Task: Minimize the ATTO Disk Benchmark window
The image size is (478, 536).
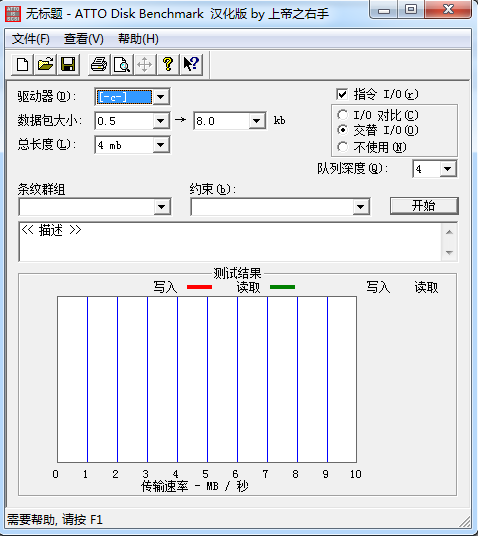Action: (x=384, y=10)
